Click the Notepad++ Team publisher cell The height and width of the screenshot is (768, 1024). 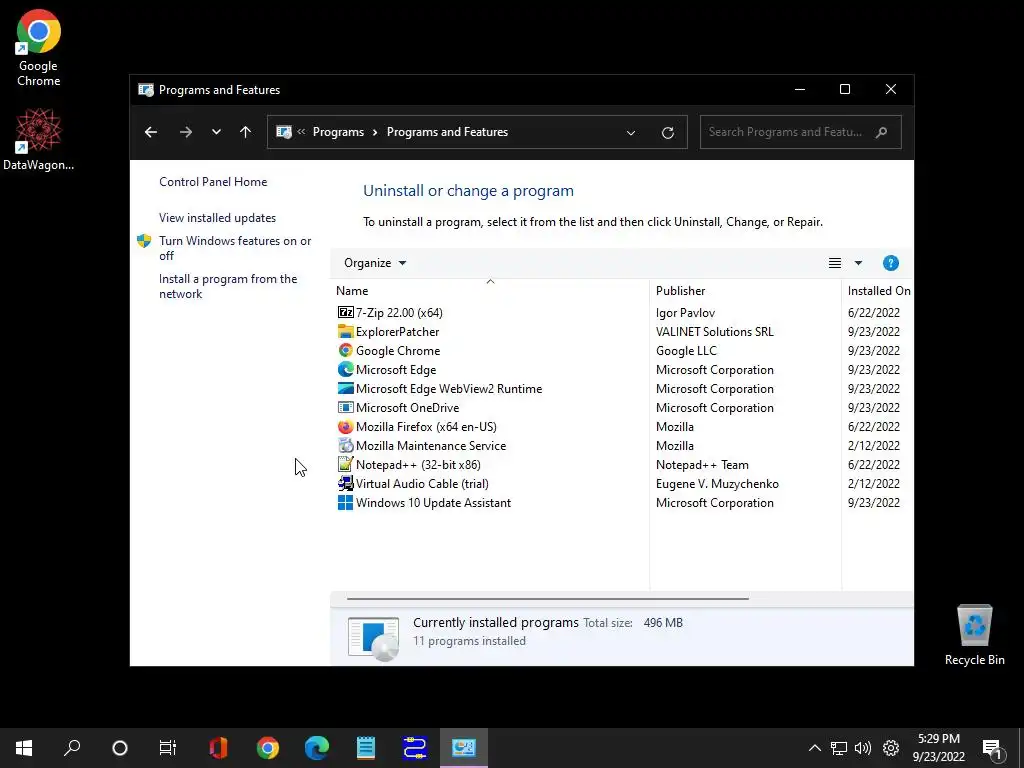(702, 464)
